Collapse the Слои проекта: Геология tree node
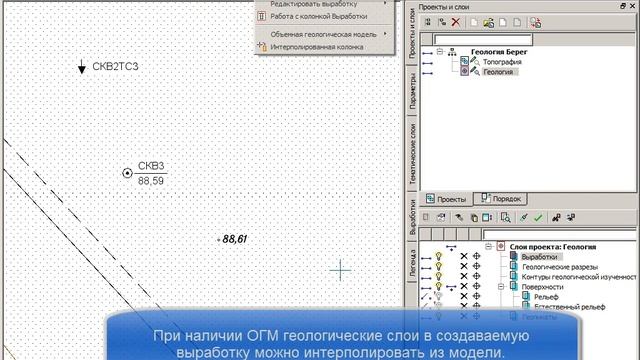The width and height of the screenshot is (640, 360). [488, 247]
